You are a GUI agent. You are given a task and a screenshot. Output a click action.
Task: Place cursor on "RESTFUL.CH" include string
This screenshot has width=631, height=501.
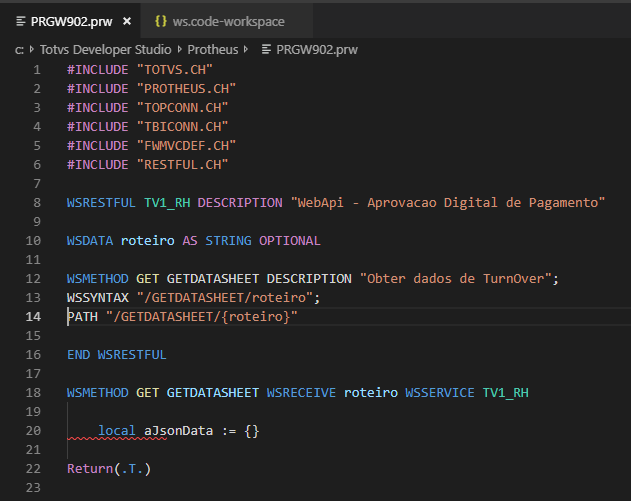(182, 164)
